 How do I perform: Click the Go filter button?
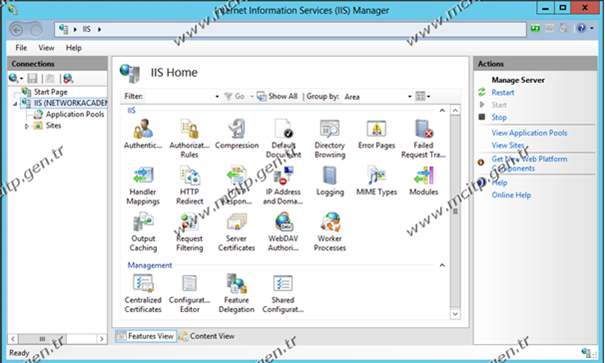235,96
